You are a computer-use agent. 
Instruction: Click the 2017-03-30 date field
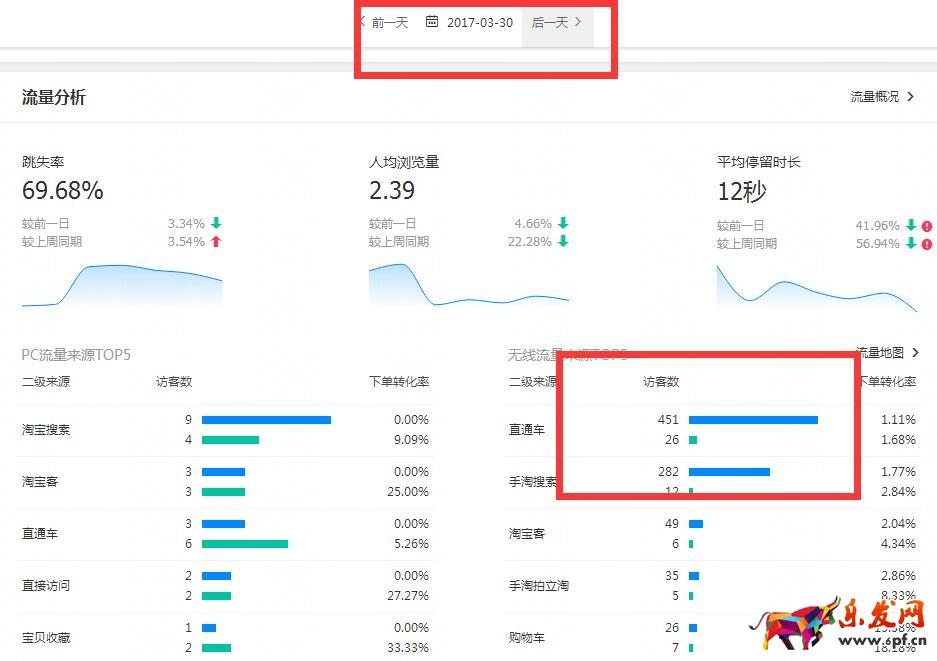click(x=480, y=23)
